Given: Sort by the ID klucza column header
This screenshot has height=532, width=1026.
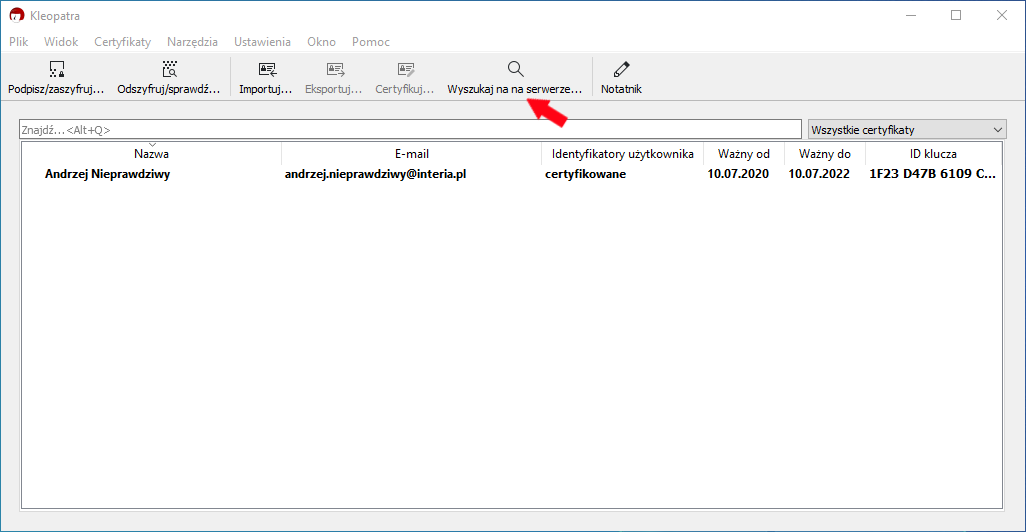Looking at the screenshot, I should click(933, 154).
